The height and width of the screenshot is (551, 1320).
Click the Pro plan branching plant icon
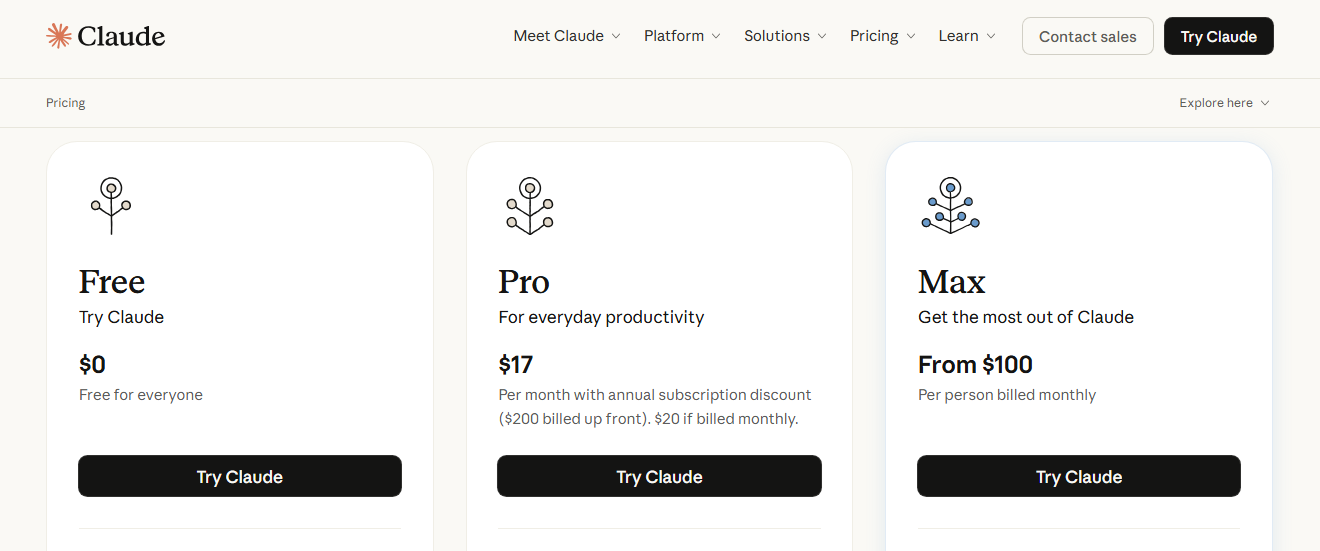[x=530, y=206]
